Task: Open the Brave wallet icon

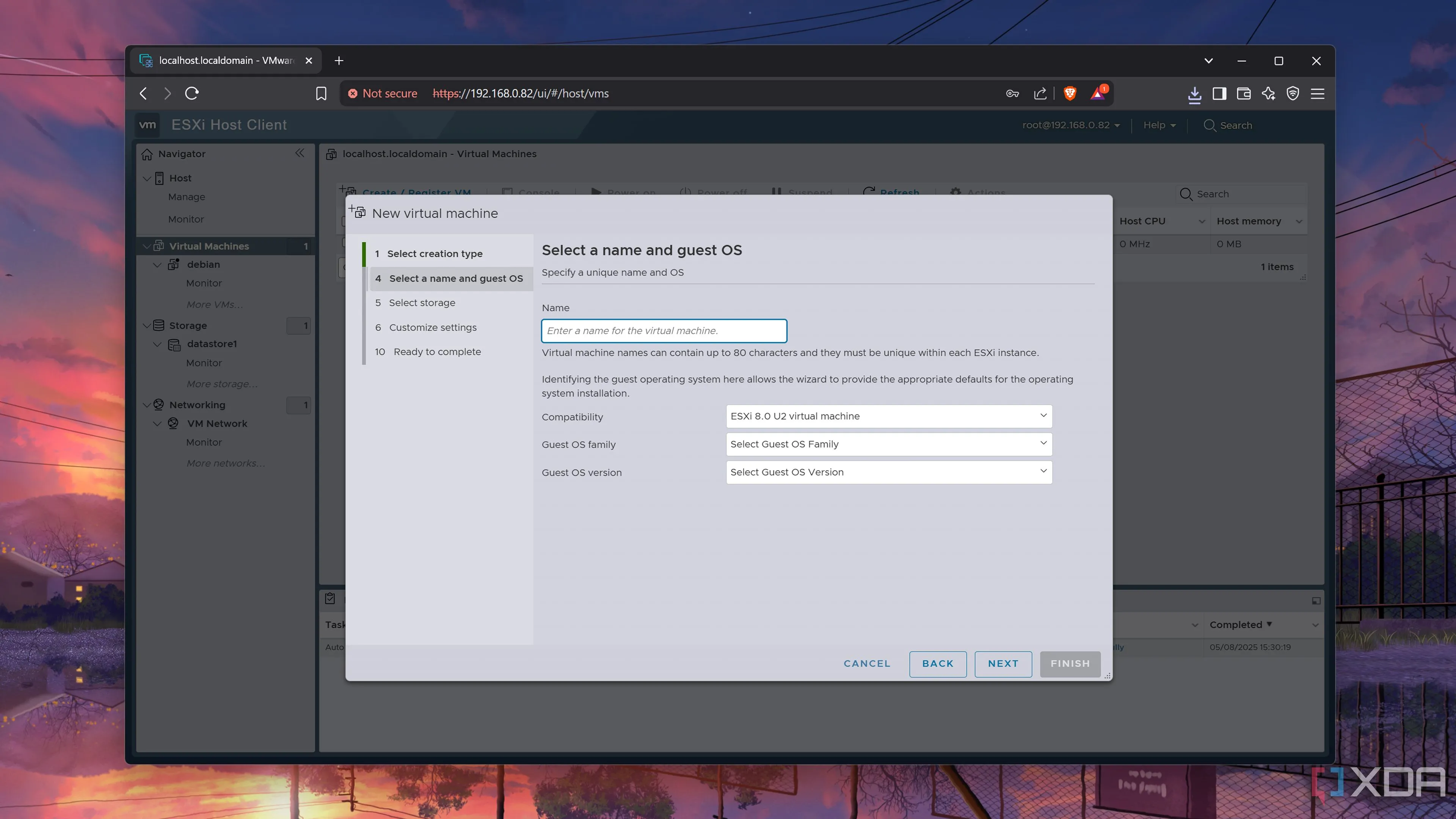Action: (x=1244, y=93)
